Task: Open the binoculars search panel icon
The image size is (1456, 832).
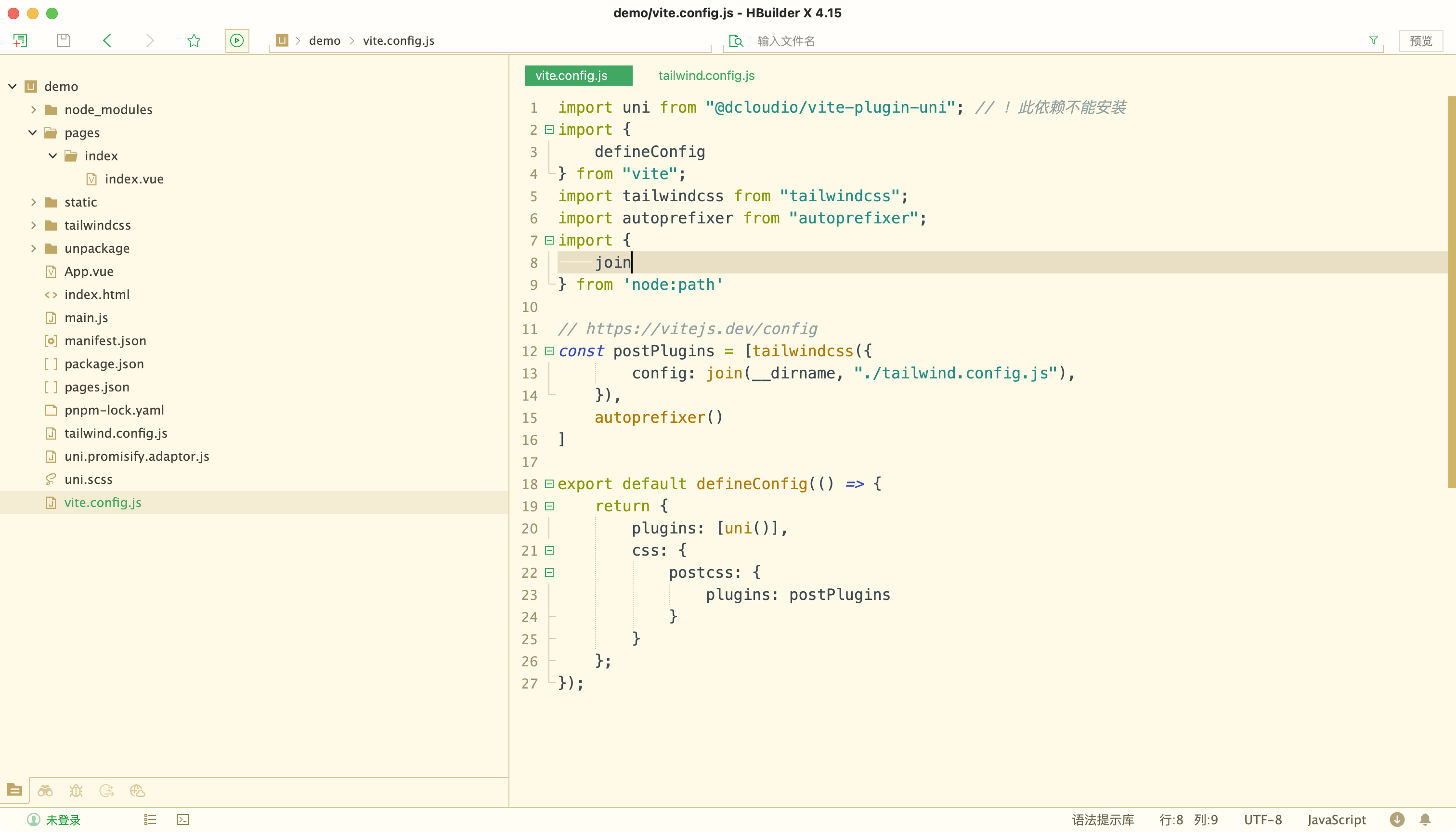Action: coord(45,791)
